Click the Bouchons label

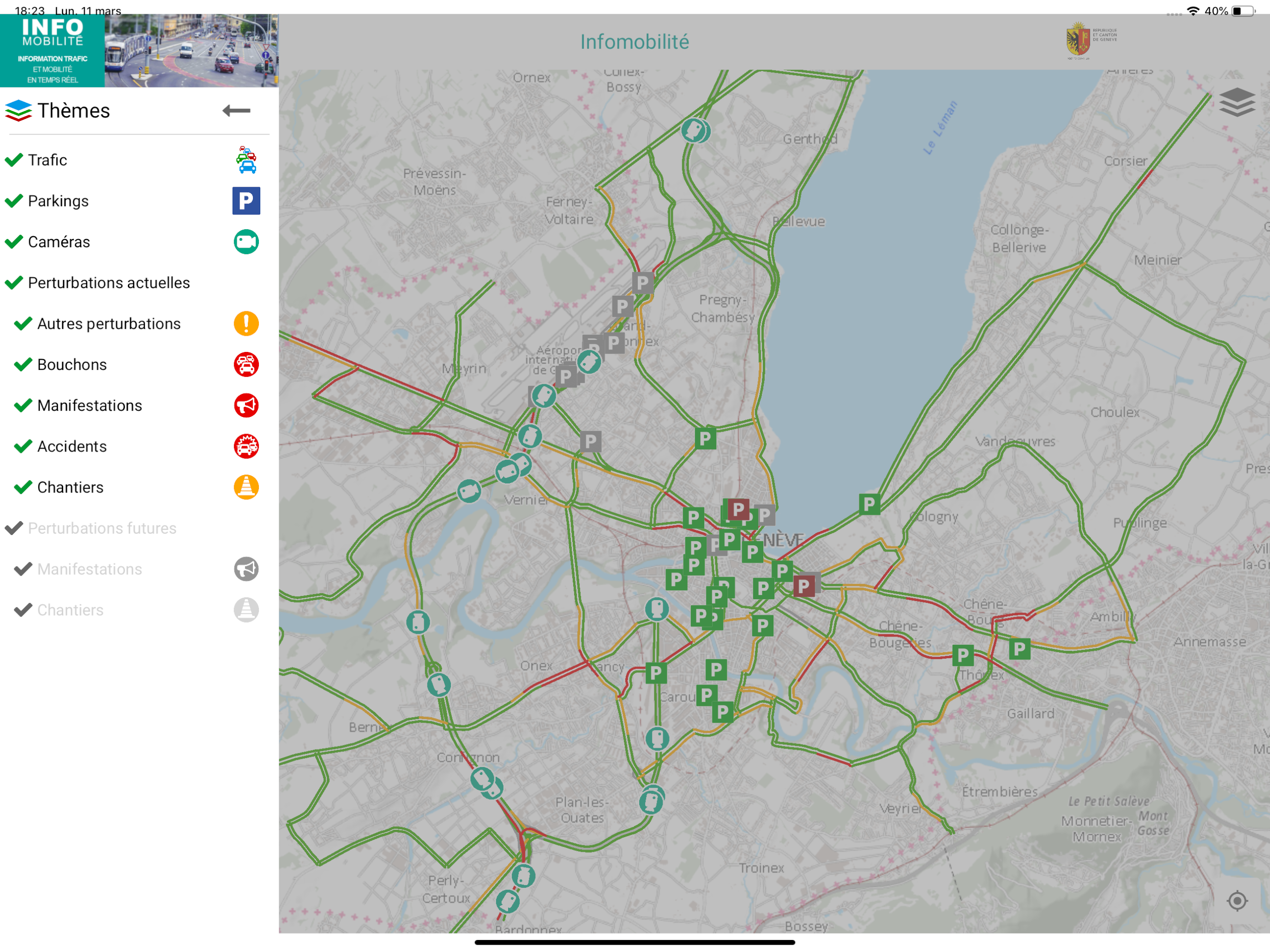pyautogui.click(x=72, y=364)
